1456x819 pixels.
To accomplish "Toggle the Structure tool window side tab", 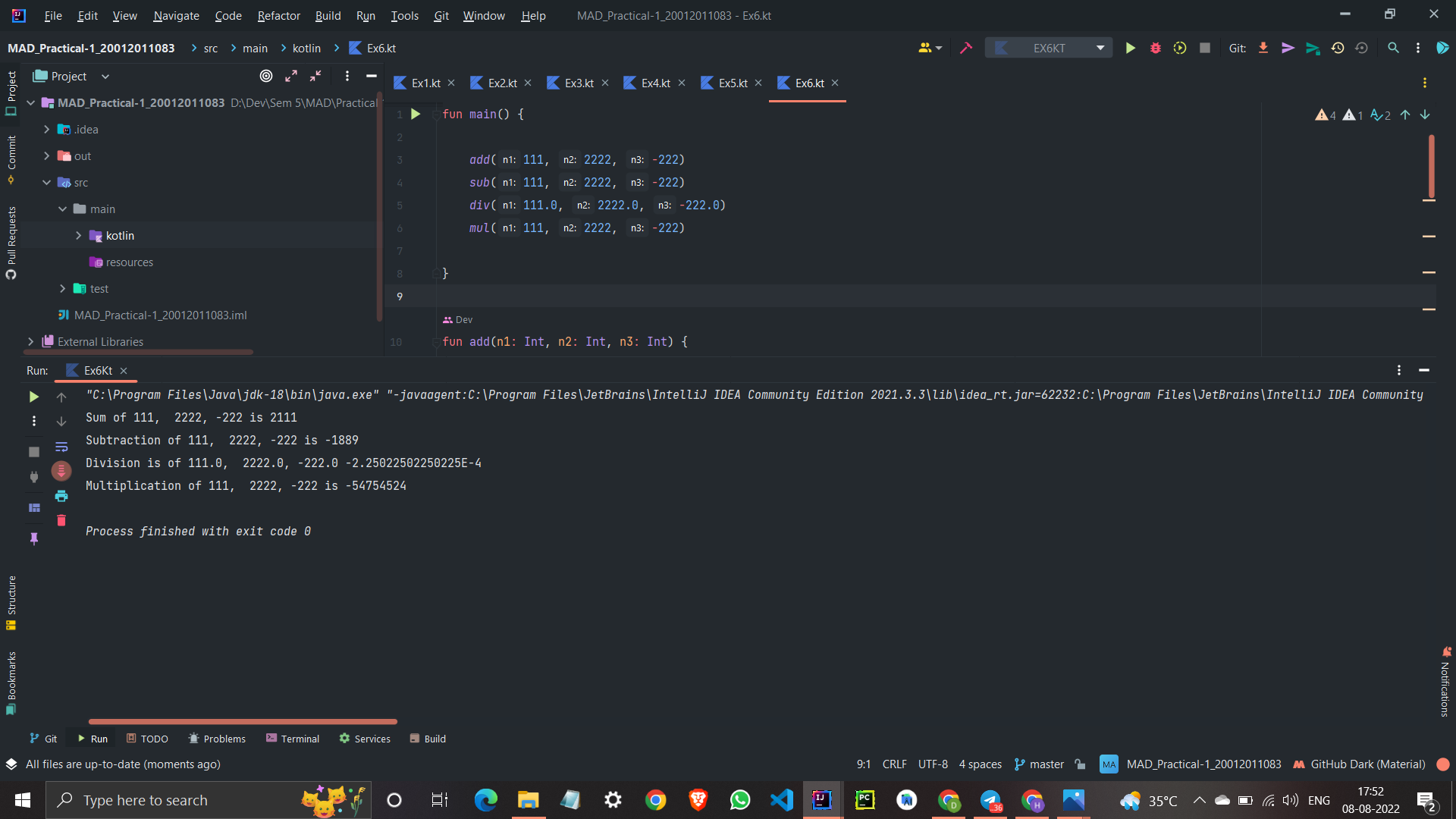I will pyautogui.click(x=11, y=603).
